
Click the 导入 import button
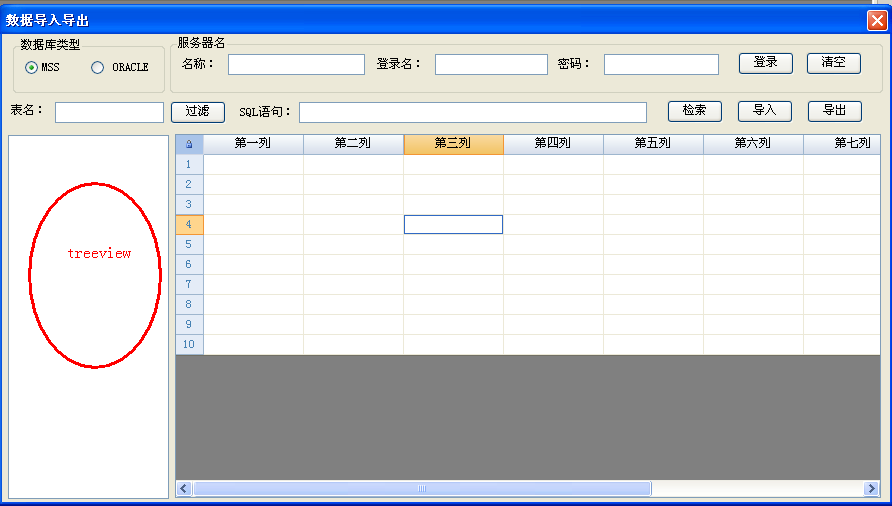point(765,111)
